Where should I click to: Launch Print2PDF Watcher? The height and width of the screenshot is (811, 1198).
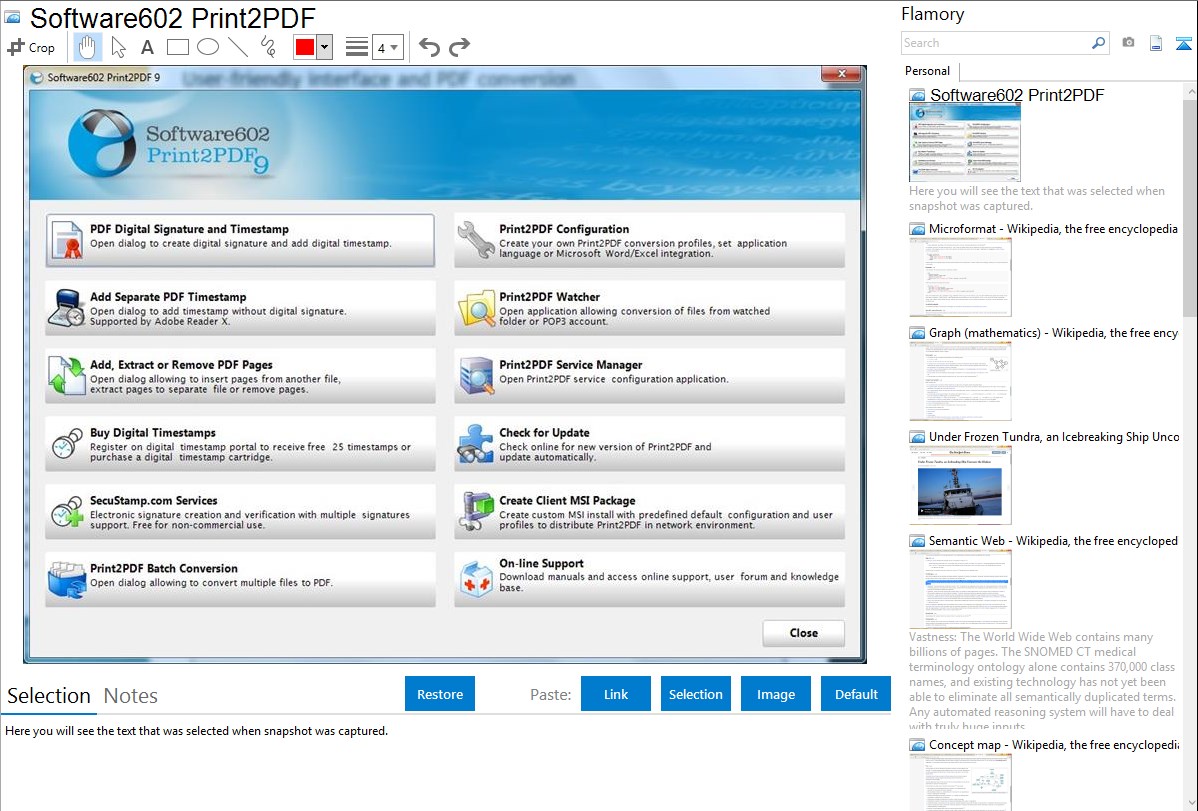click(649, 308)
